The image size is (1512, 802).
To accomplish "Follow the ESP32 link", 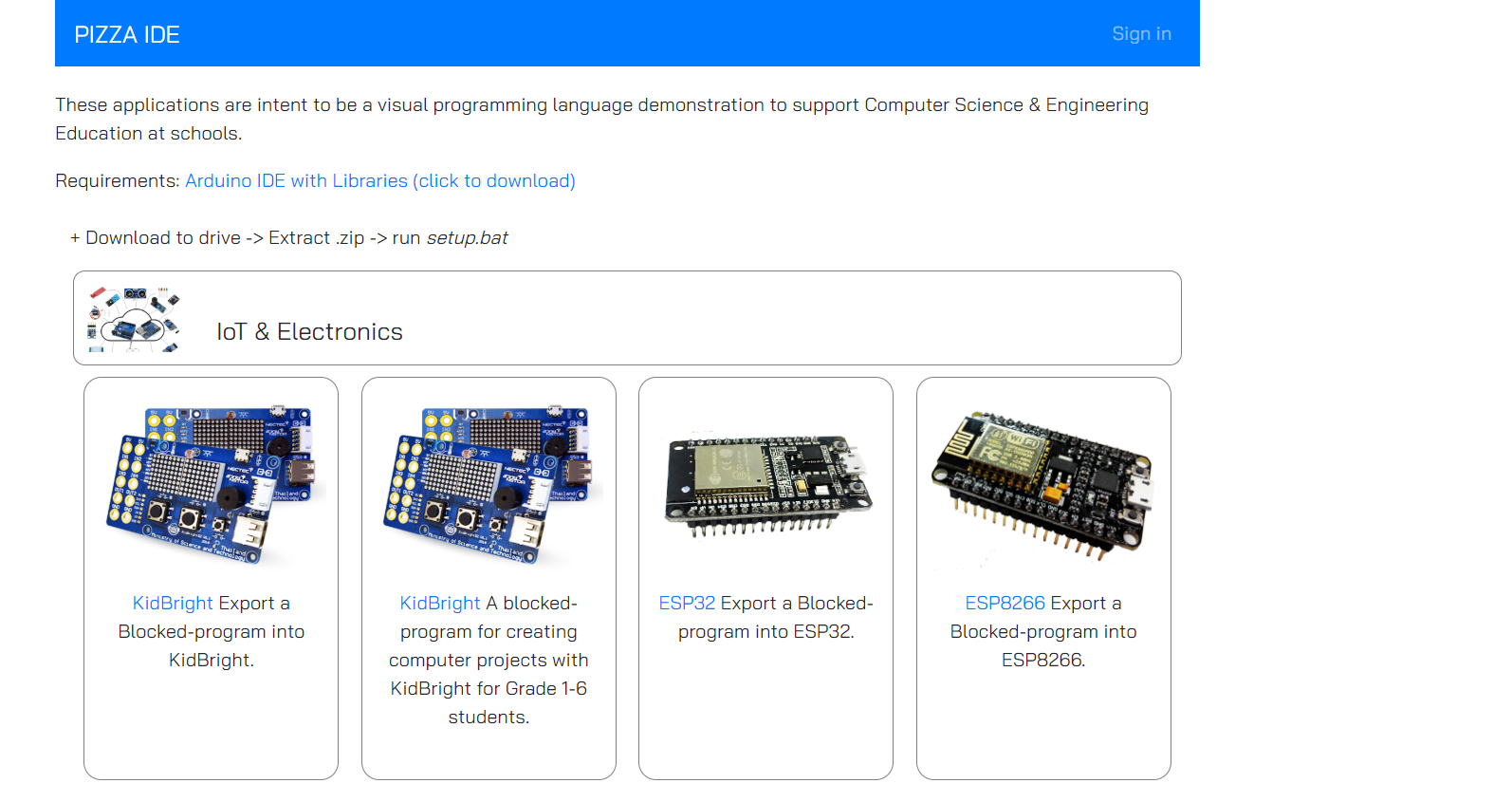I will click(x=687, y=603).
